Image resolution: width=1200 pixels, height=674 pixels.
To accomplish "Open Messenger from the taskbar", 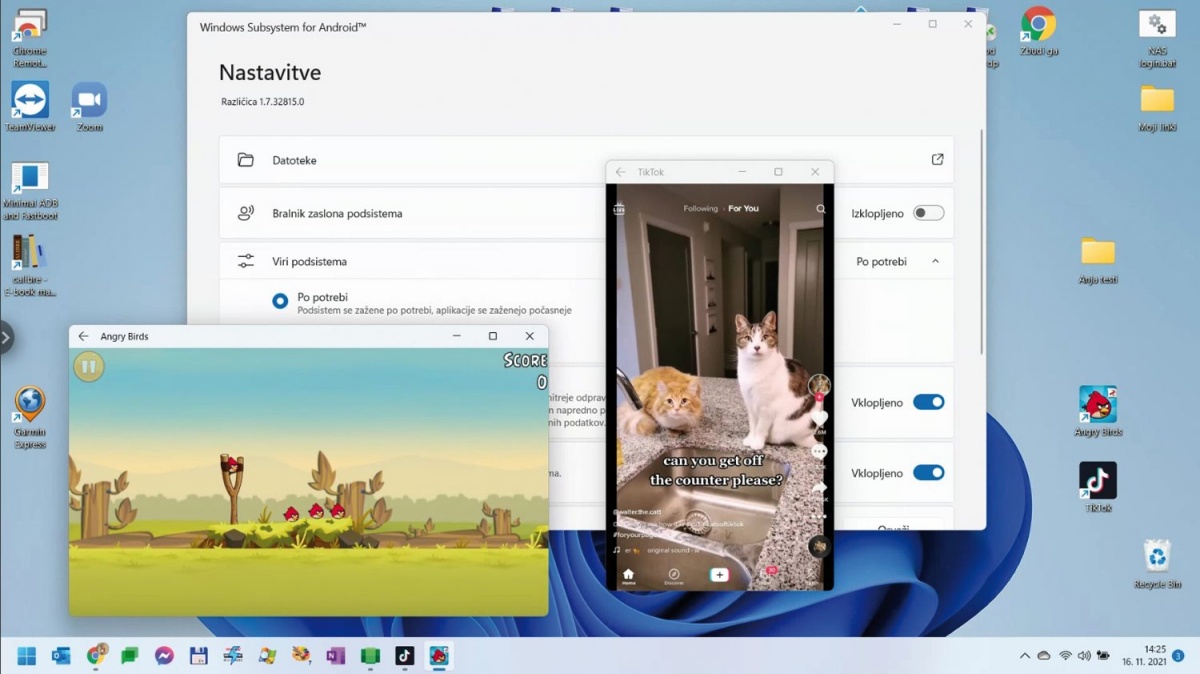I will point(164,656).
